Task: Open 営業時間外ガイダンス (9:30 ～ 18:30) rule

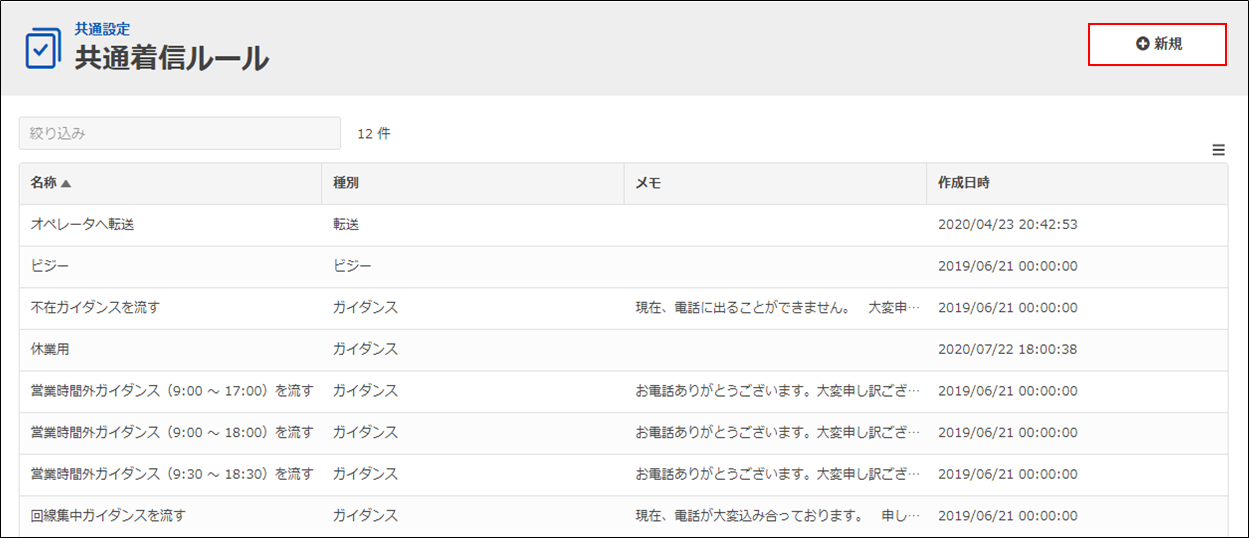Action: 172,474
